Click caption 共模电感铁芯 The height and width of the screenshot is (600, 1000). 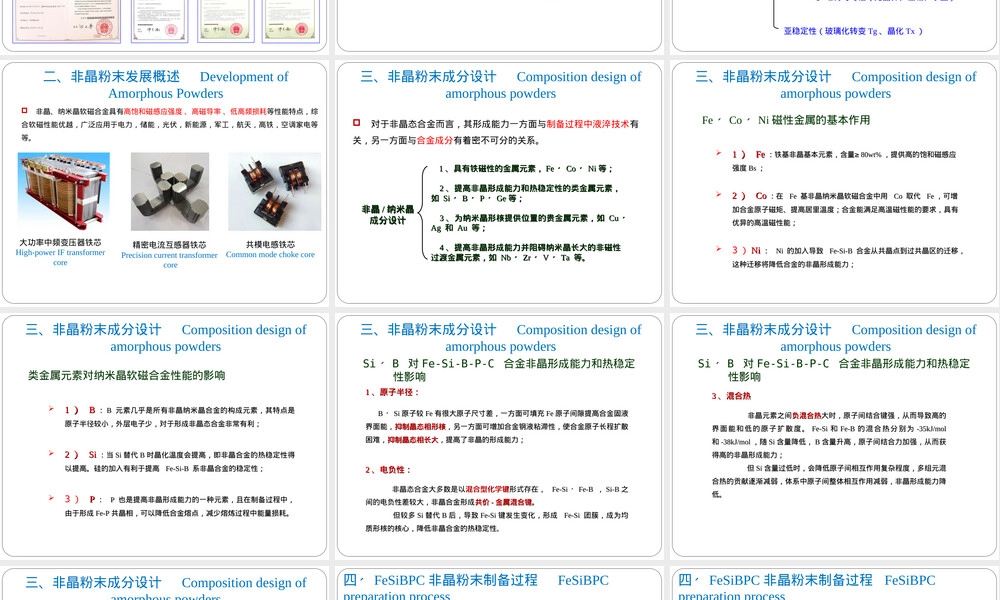pyautogui.click(x=270, y=244)
